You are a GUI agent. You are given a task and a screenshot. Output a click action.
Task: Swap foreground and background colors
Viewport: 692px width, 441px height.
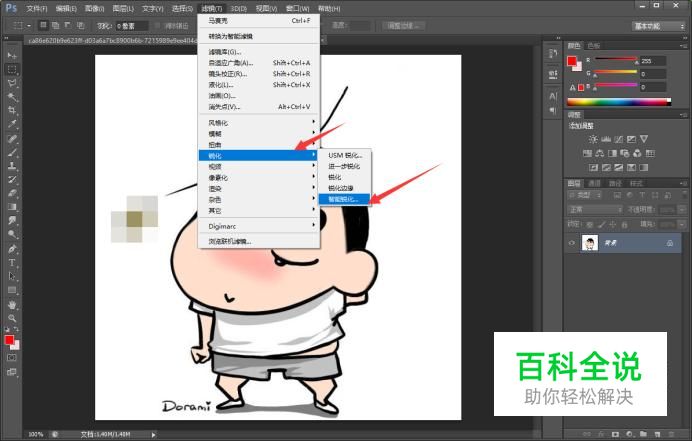(x=16, y=329)
